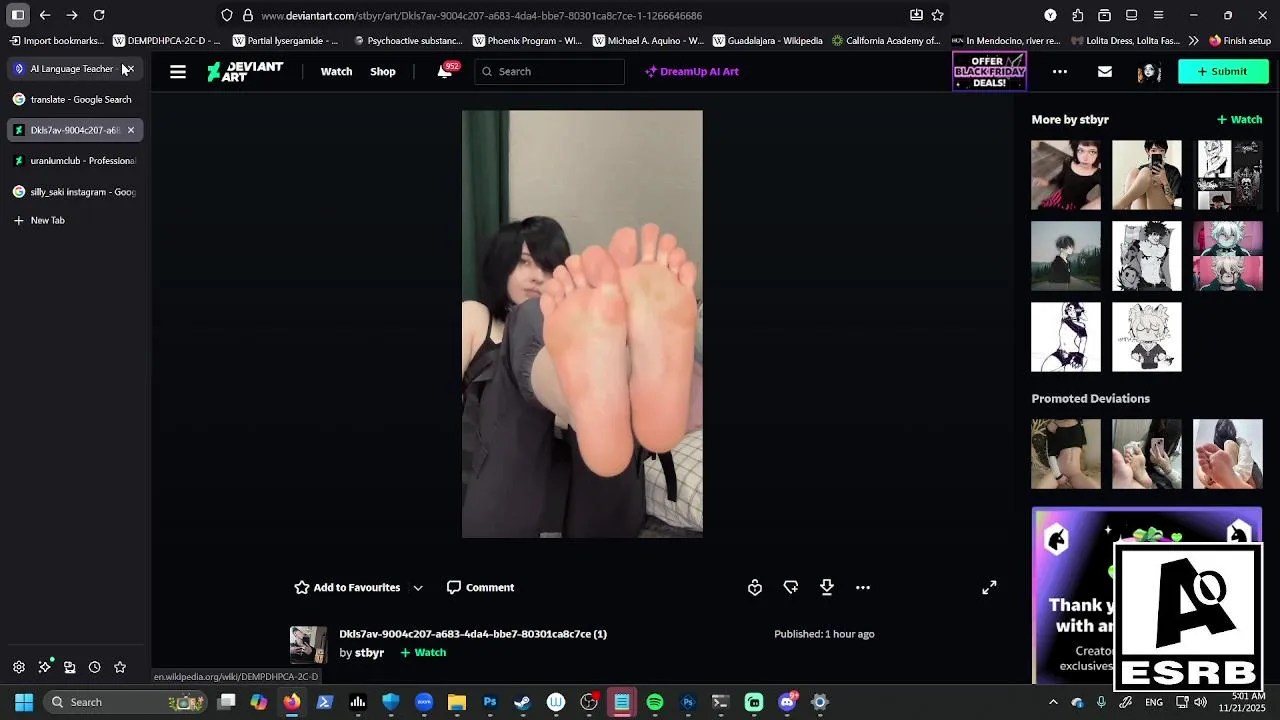Viewport: 1280px width, 720px height.
Task: Open sidebar settings gear
Action: 19,667
